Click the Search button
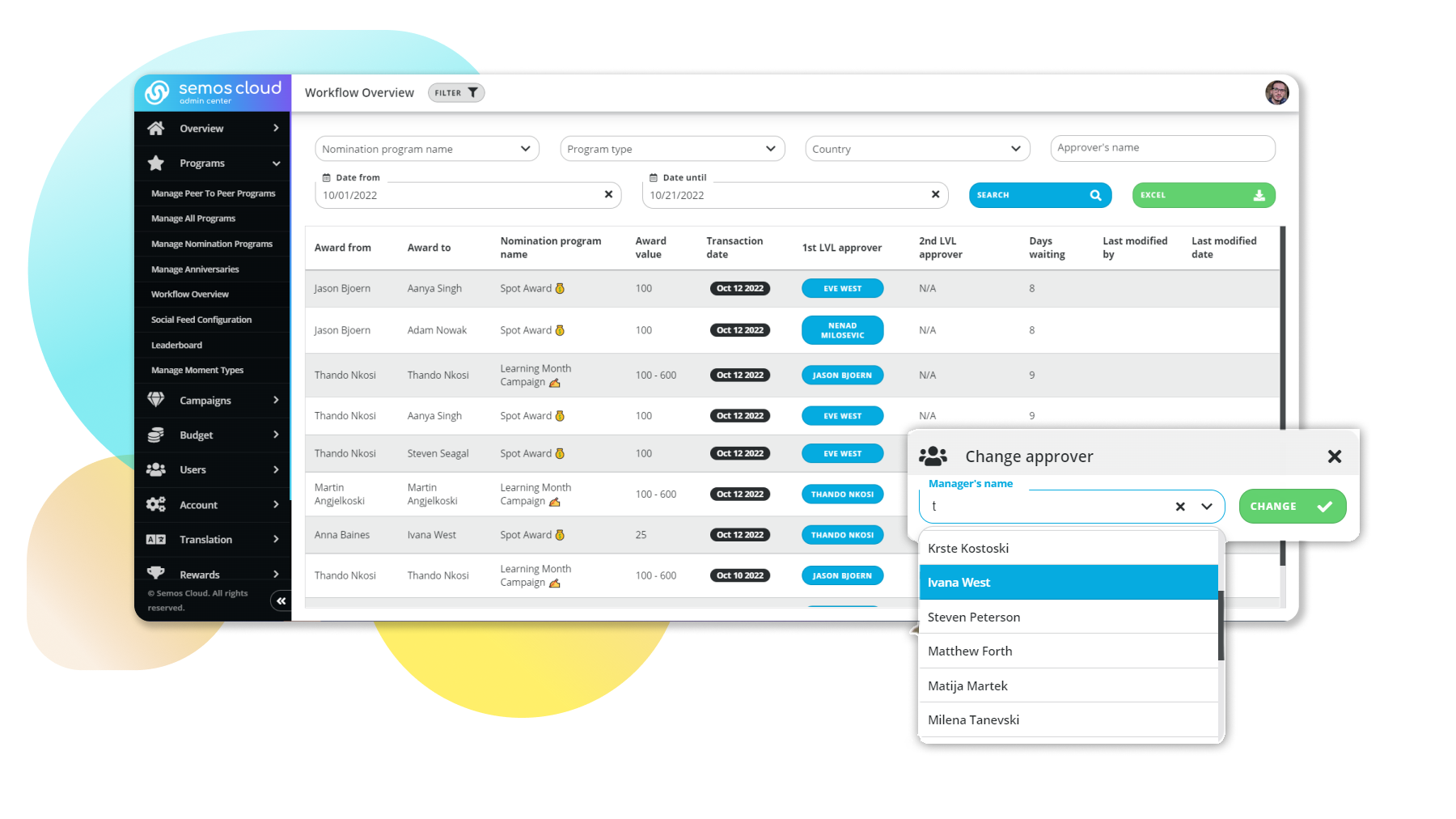1456x819 pixels. 1040,195
